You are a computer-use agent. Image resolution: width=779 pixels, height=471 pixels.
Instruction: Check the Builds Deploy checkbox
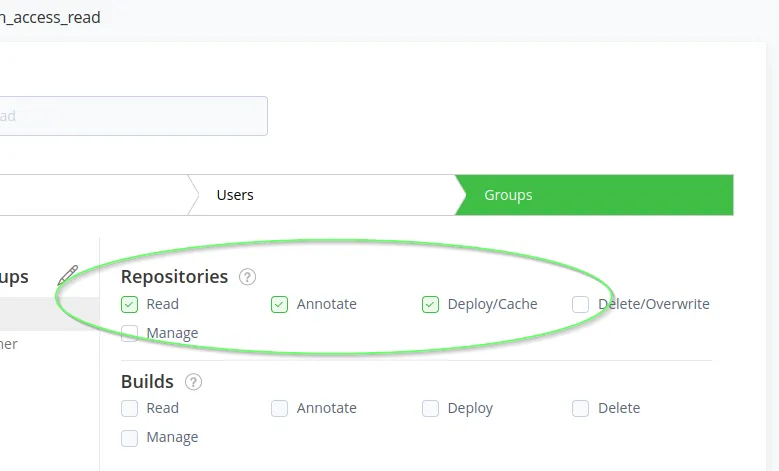coord(430,408)
